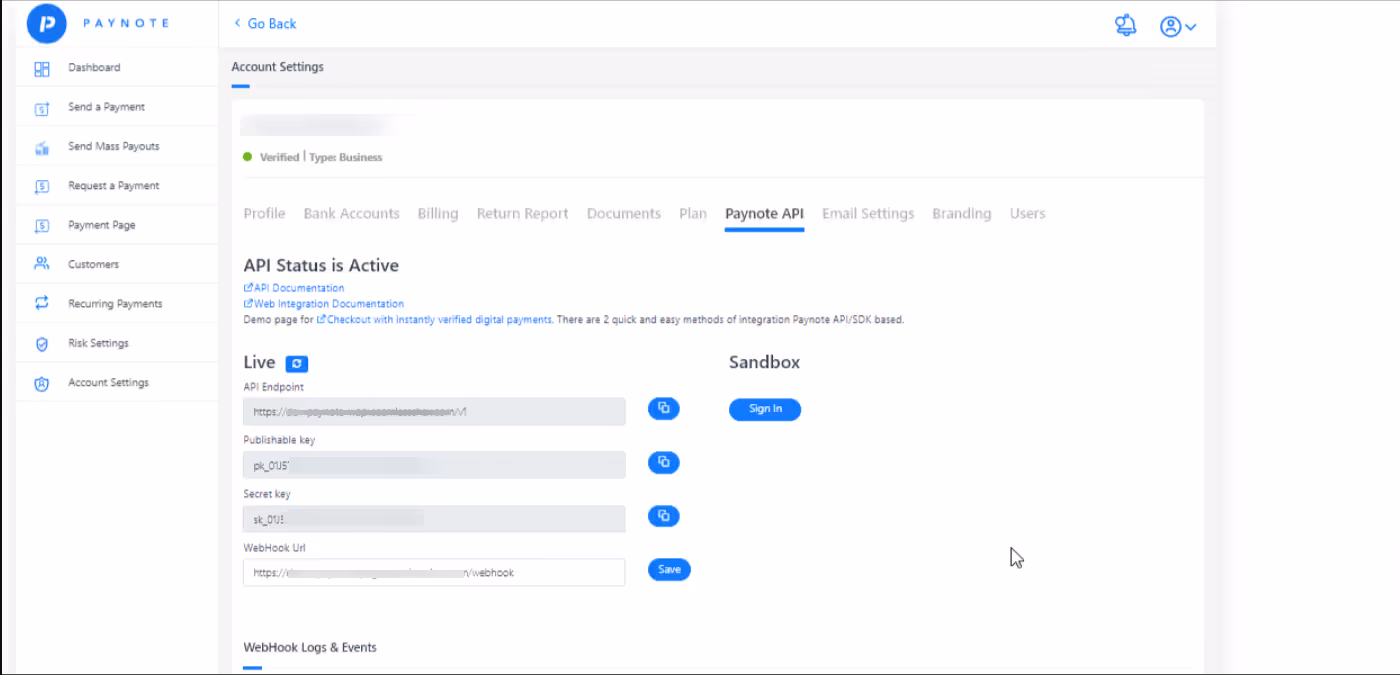Switch to the Billing tab
Viewport: 1400px width, 675px height.
[x=438, y=214]
